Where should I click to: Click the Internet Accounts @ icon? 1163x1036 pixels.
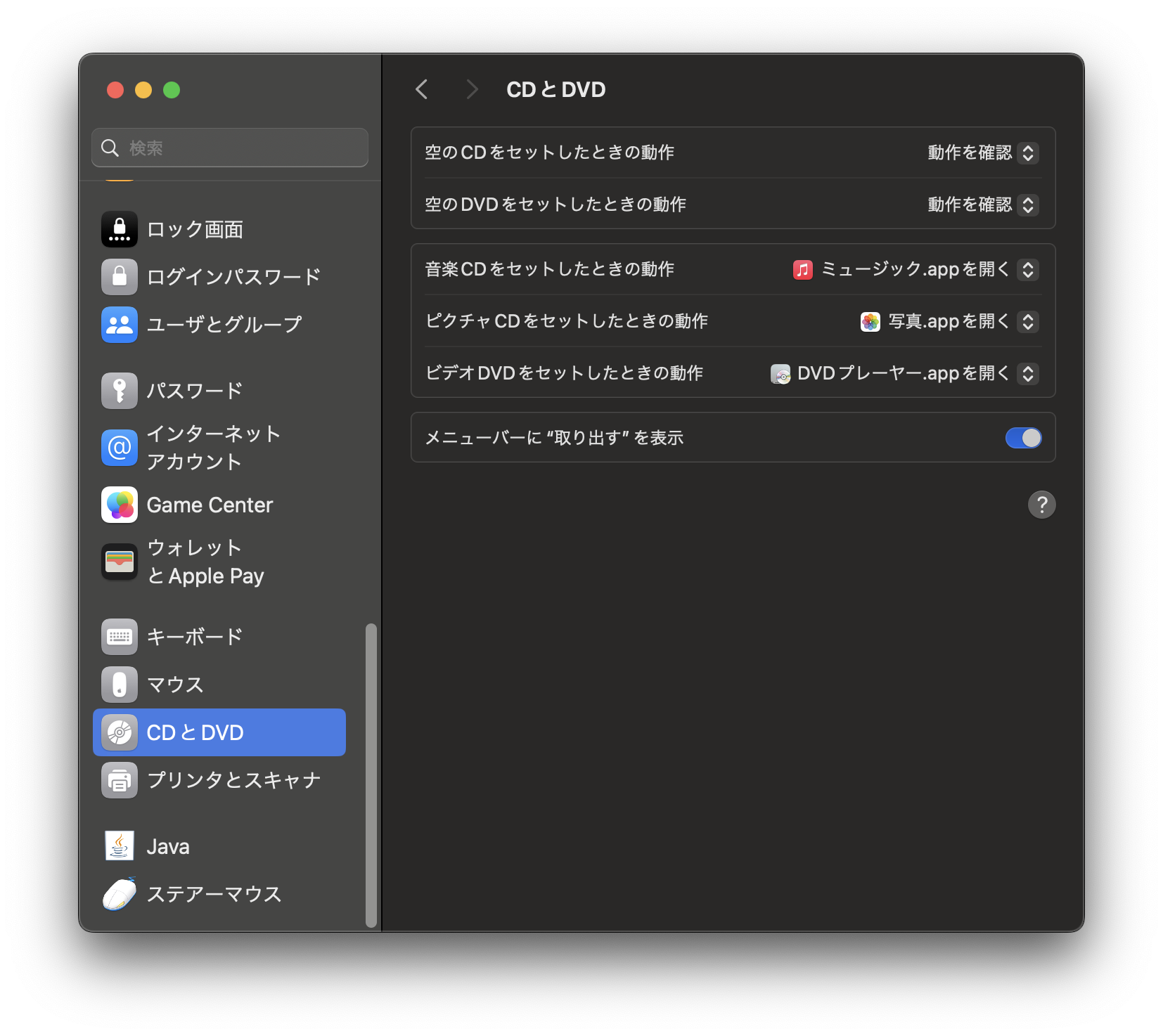click(x=120, y=448)
